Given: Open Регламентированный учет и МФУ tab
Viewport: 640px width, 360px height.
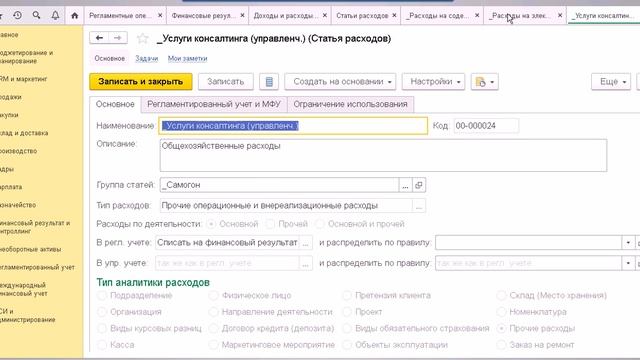Looking at the screenshot, I should coord(214,104).
